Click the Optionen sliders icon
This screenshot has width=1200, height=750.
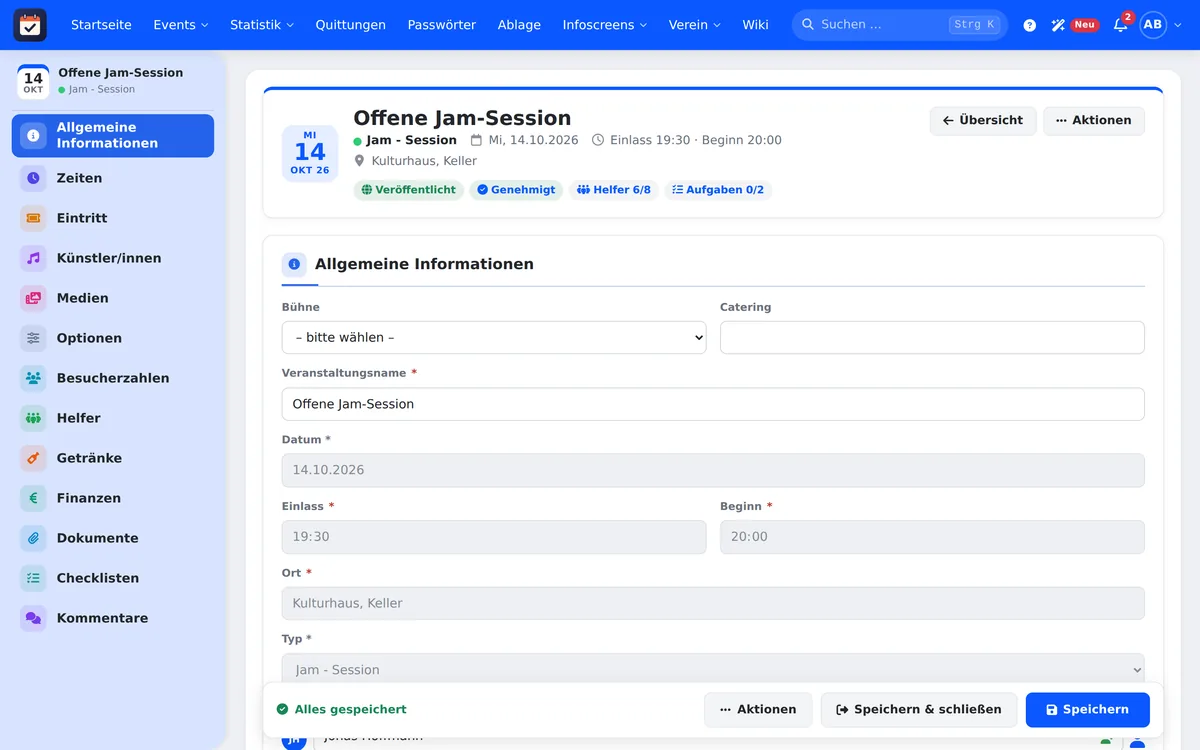pos(34,338)
